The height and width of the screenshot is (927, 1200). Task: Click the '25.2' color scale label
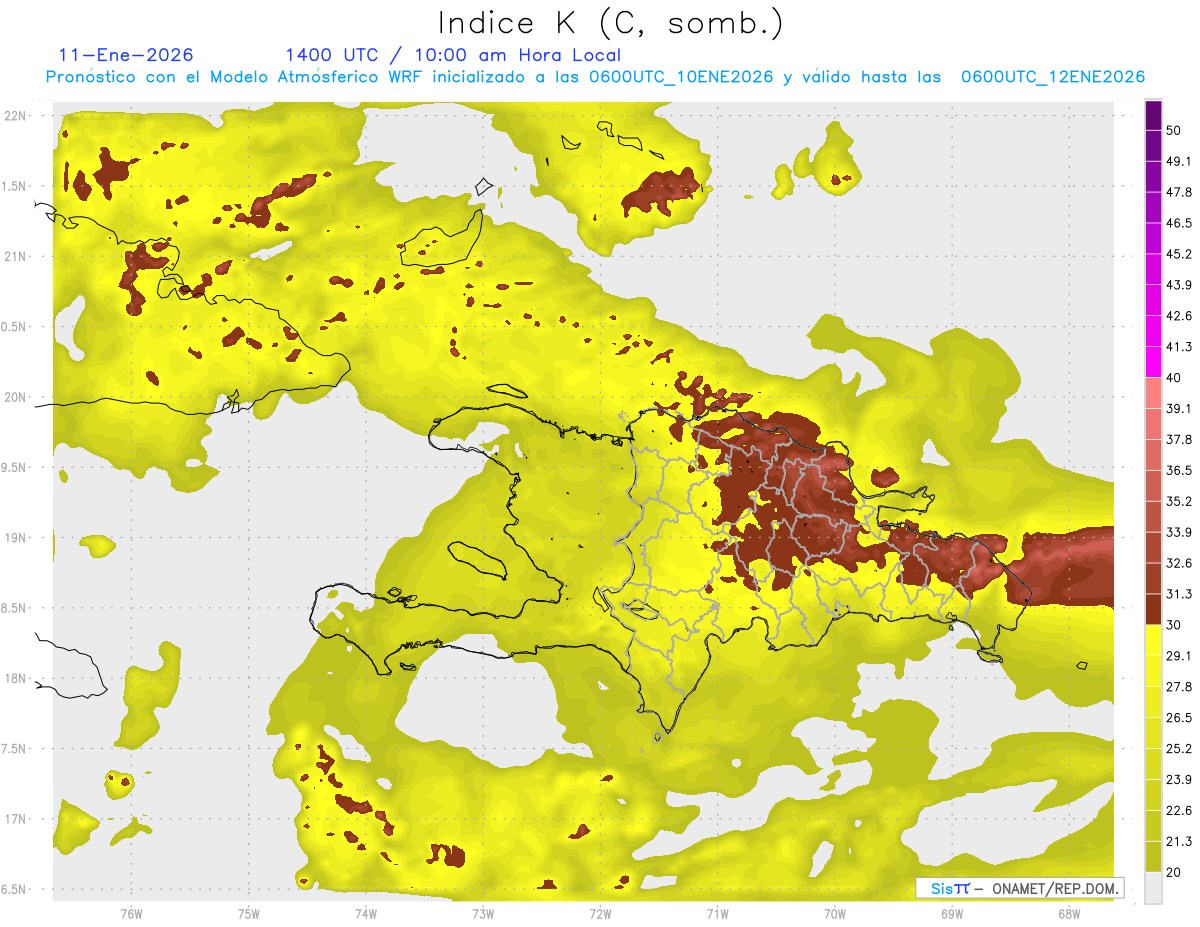pyautogui.click(x=1179, y=749)
